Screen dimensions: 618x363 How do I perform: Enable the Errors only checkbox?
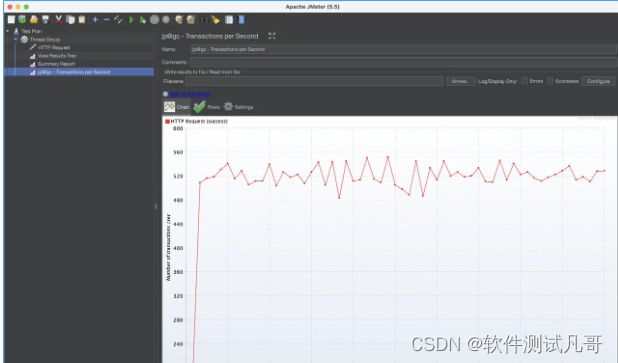point(524,81)
